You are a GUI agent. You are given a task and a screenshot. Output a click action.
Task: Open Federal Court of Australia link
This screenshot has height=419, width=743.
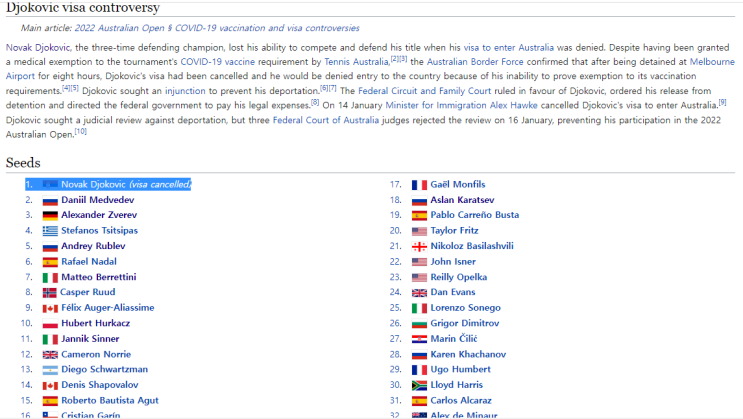click(x=326, y=120)
